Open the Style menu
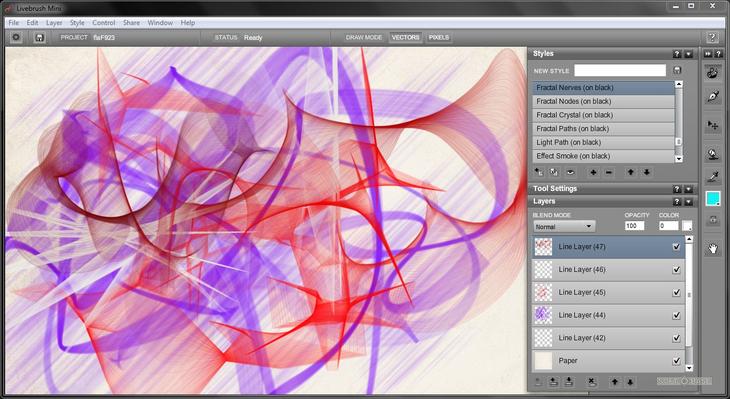730x399 pixels. (x=77, y=22)
